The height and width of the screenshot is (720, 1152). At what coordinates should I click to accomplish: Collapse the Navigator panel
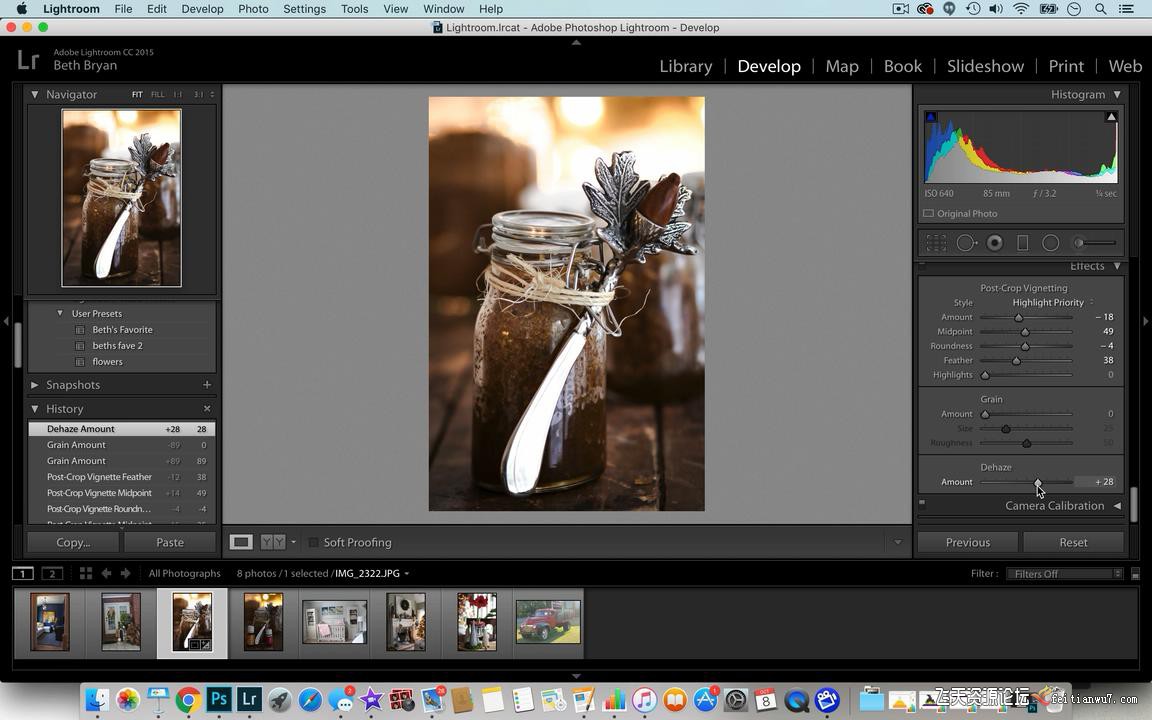coord(35,94)
